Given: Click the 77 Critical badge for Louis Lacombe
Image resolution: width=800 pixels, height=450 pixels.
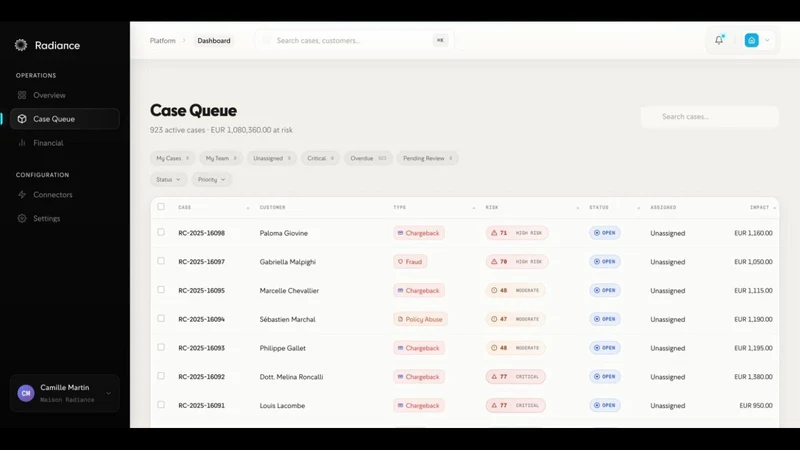Looking at the screenshot, I should click(x=515, y=406).
